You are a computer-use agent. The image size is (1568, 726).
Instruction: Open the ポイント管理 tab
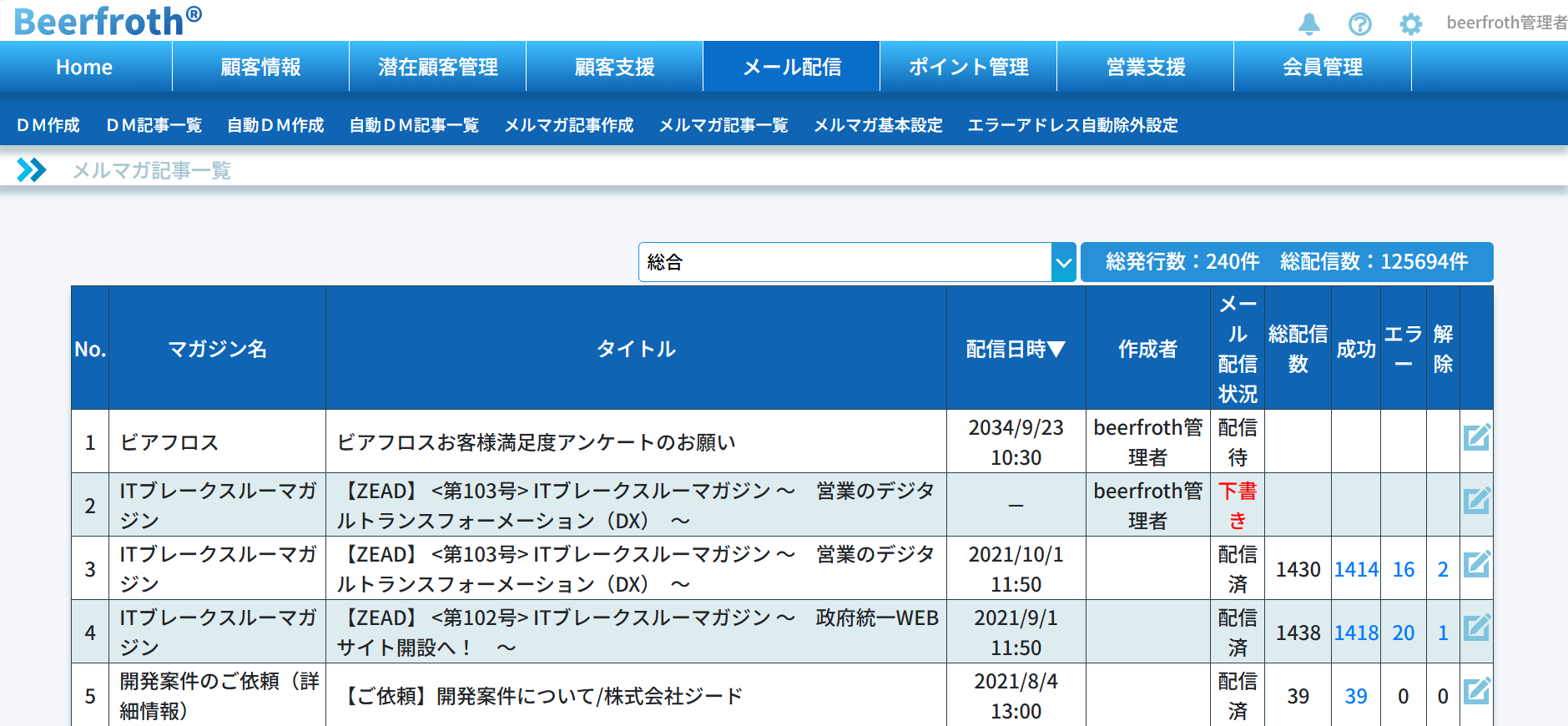(x=968, y=67)
